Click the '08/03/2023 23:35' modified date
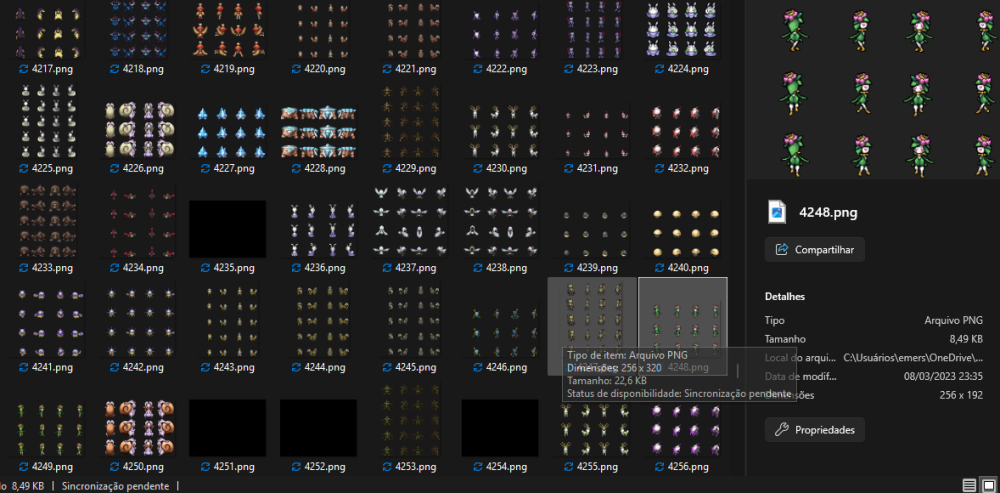The height and width of the screenshot is (493, 1000). coord(943,376)
